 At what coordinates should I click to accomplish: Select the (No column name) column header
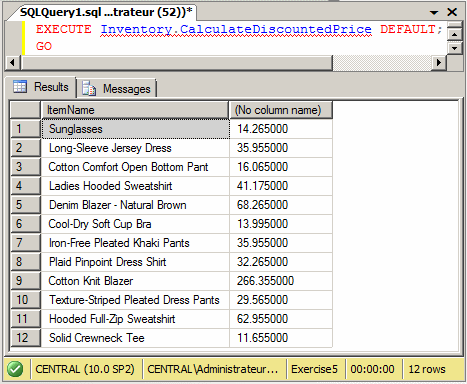coord(281,110)
